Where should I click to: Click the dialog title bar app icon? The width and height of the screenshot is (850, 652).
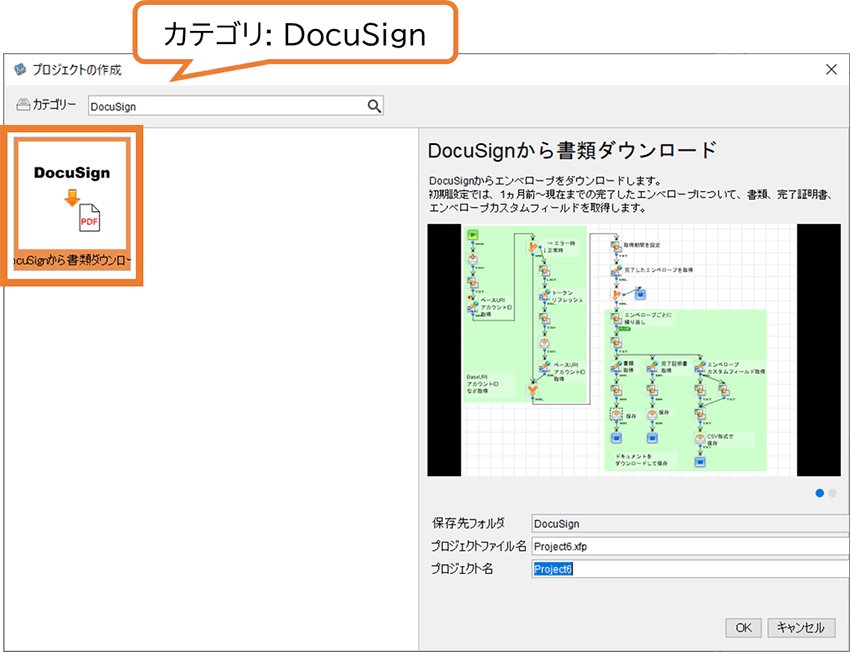click(20, 69)
